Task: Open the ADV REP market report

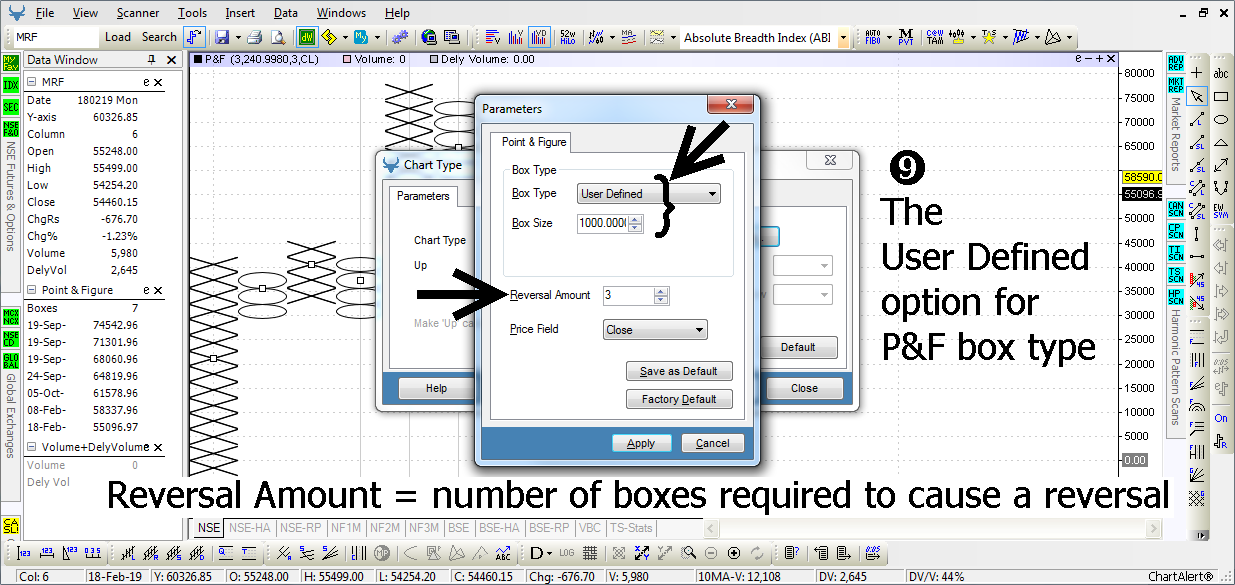Action: (x=1176, y=63)
